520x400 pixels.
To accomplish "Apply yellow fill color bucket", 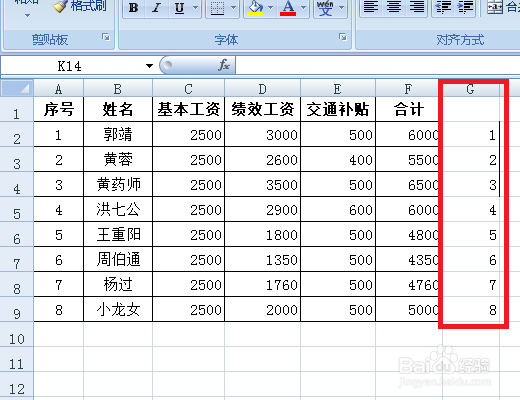I will 255,8.
